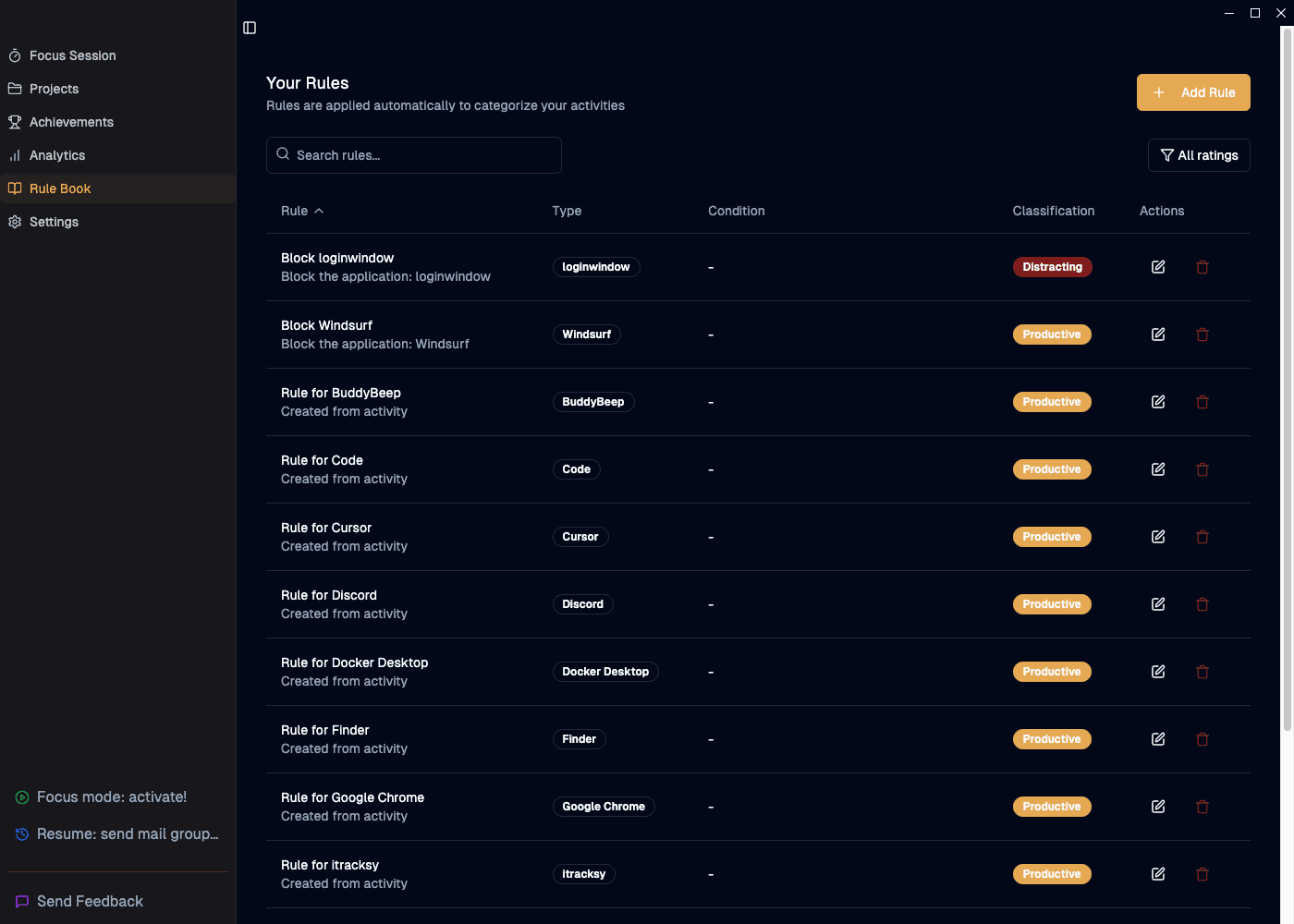Open the All ratings filter
This screenshot has width=1294, height=924.
click(1199, 155)
